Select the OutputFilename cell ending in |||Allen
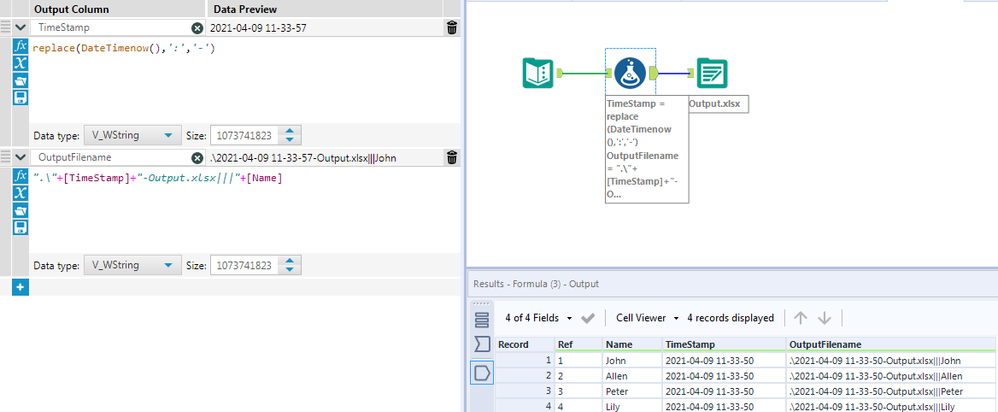This screenshot has width=998, height=412. [x=891, y=376]
